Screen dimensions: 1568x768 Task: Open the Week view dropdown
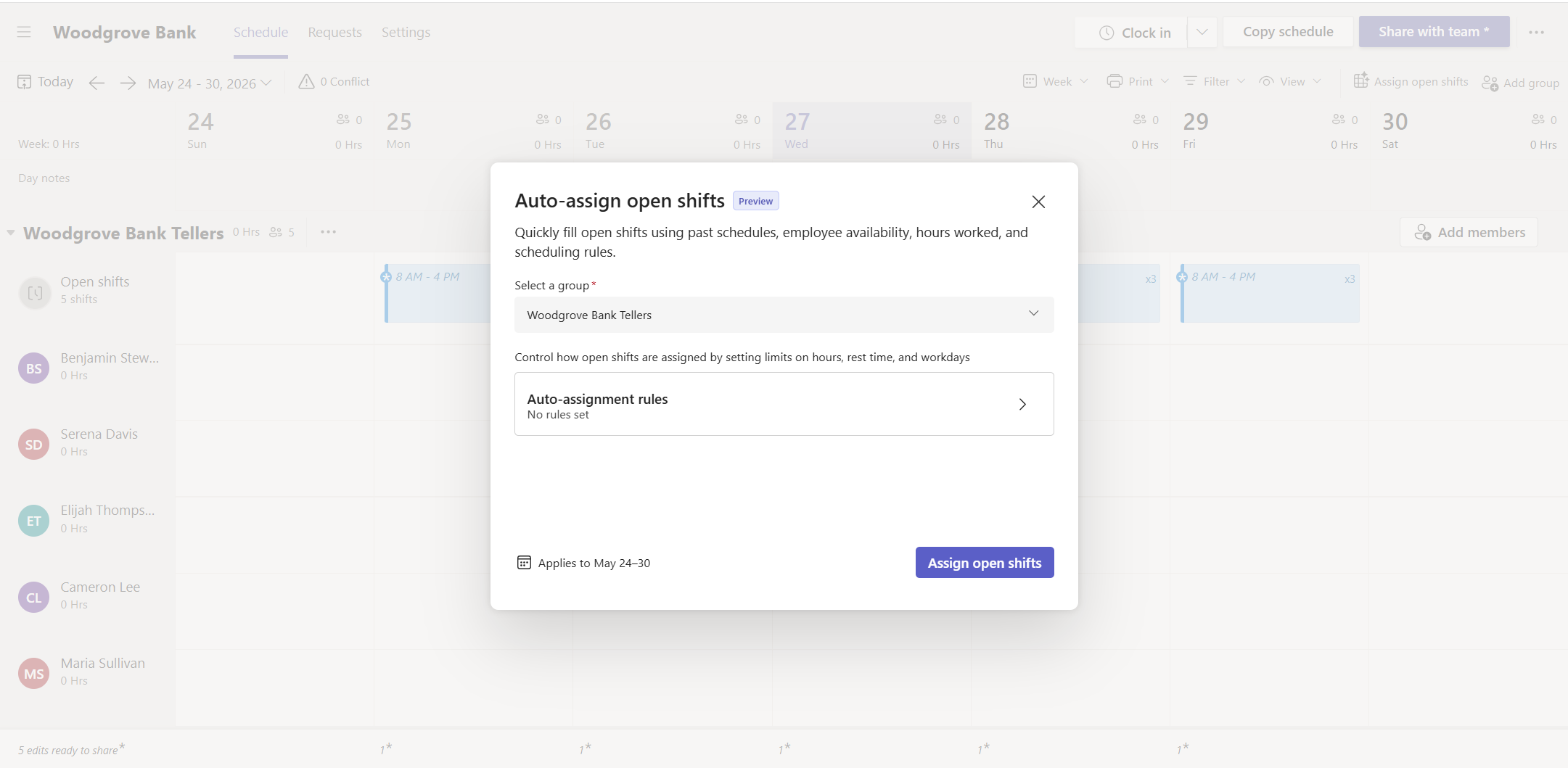(1056, 81)
